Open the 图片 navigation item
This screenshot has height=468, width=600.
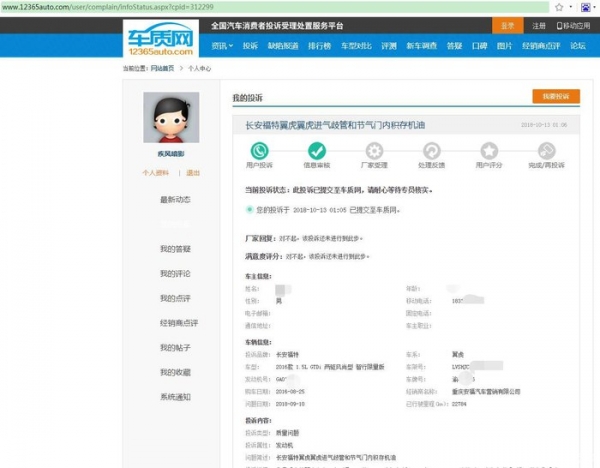click(504, 46)
